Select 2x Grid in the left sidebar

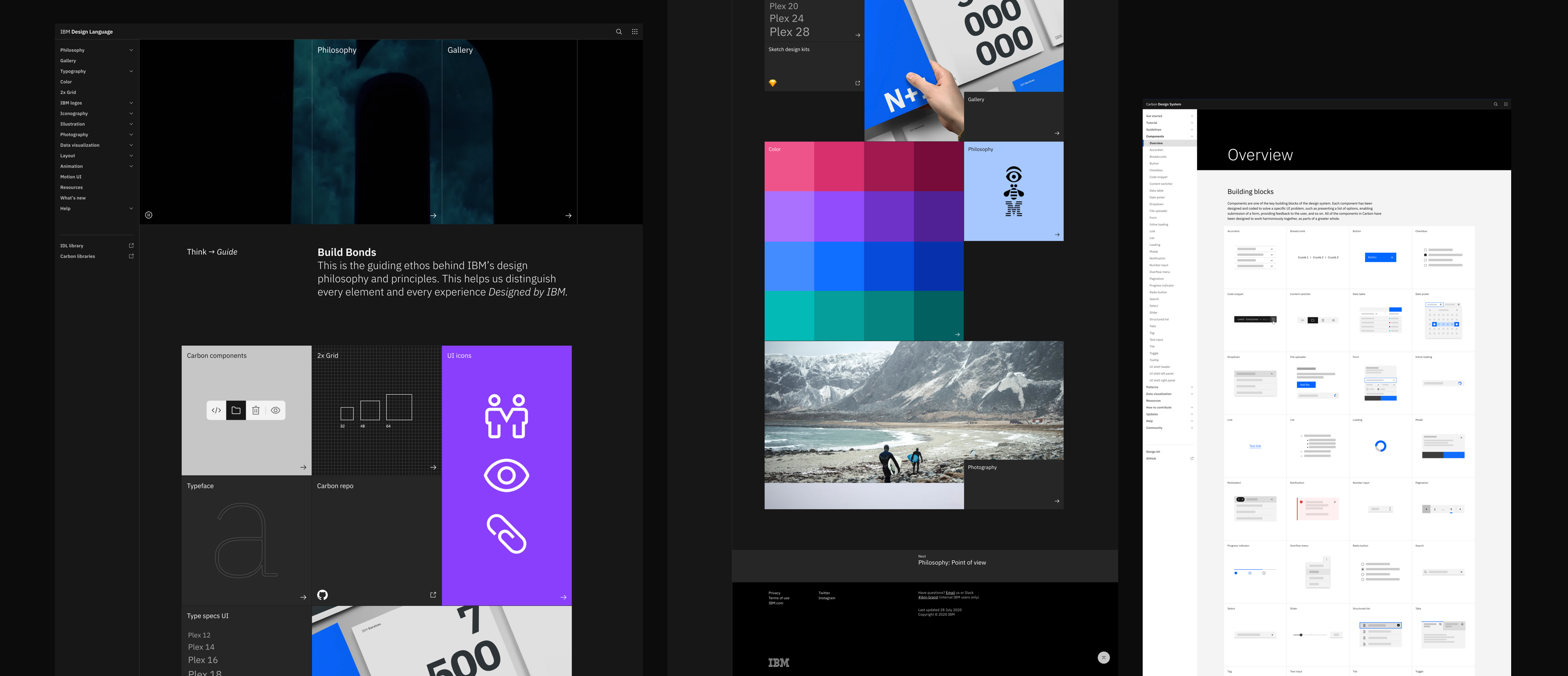click(x=68, y=93)
